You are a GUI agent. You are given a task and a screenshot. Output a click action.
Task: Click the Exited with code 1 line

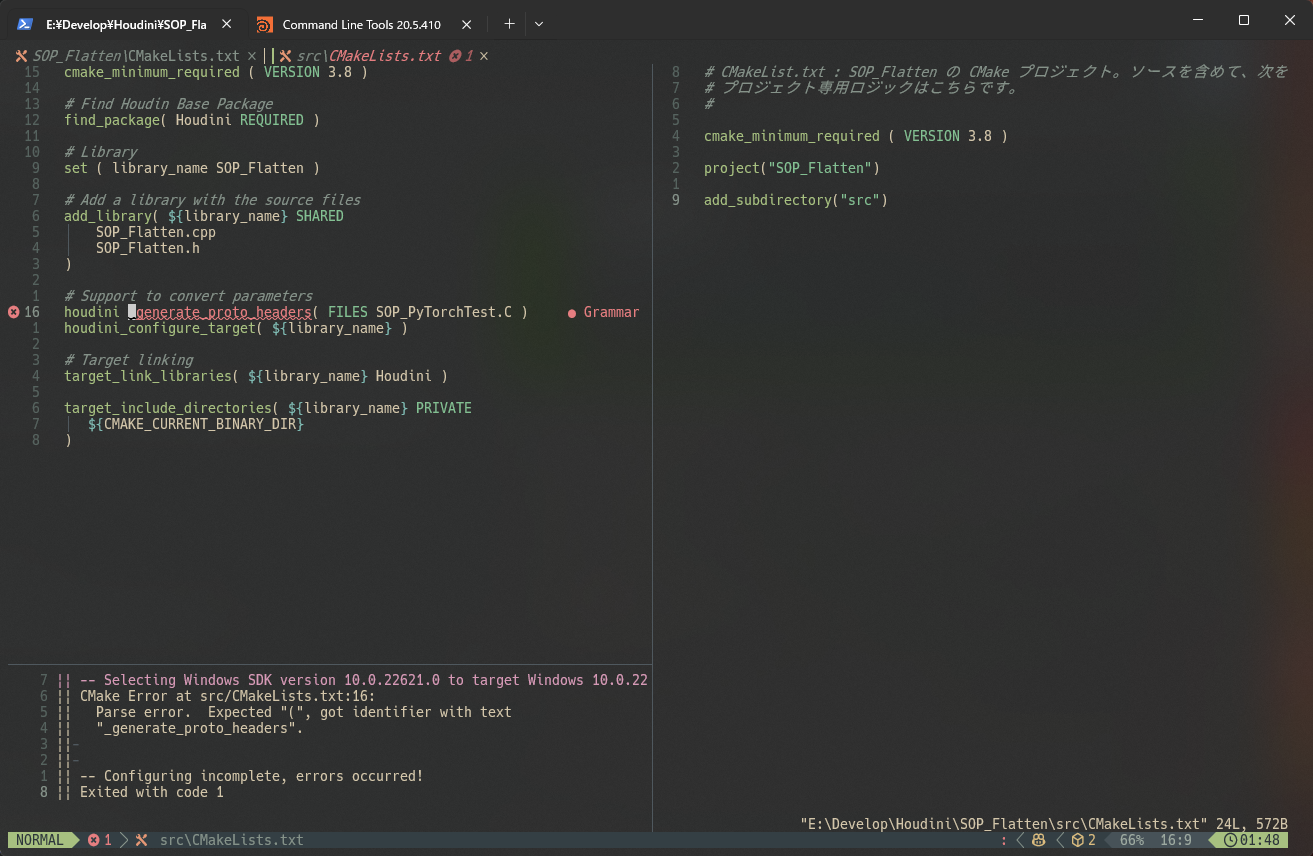click(152, 792)
